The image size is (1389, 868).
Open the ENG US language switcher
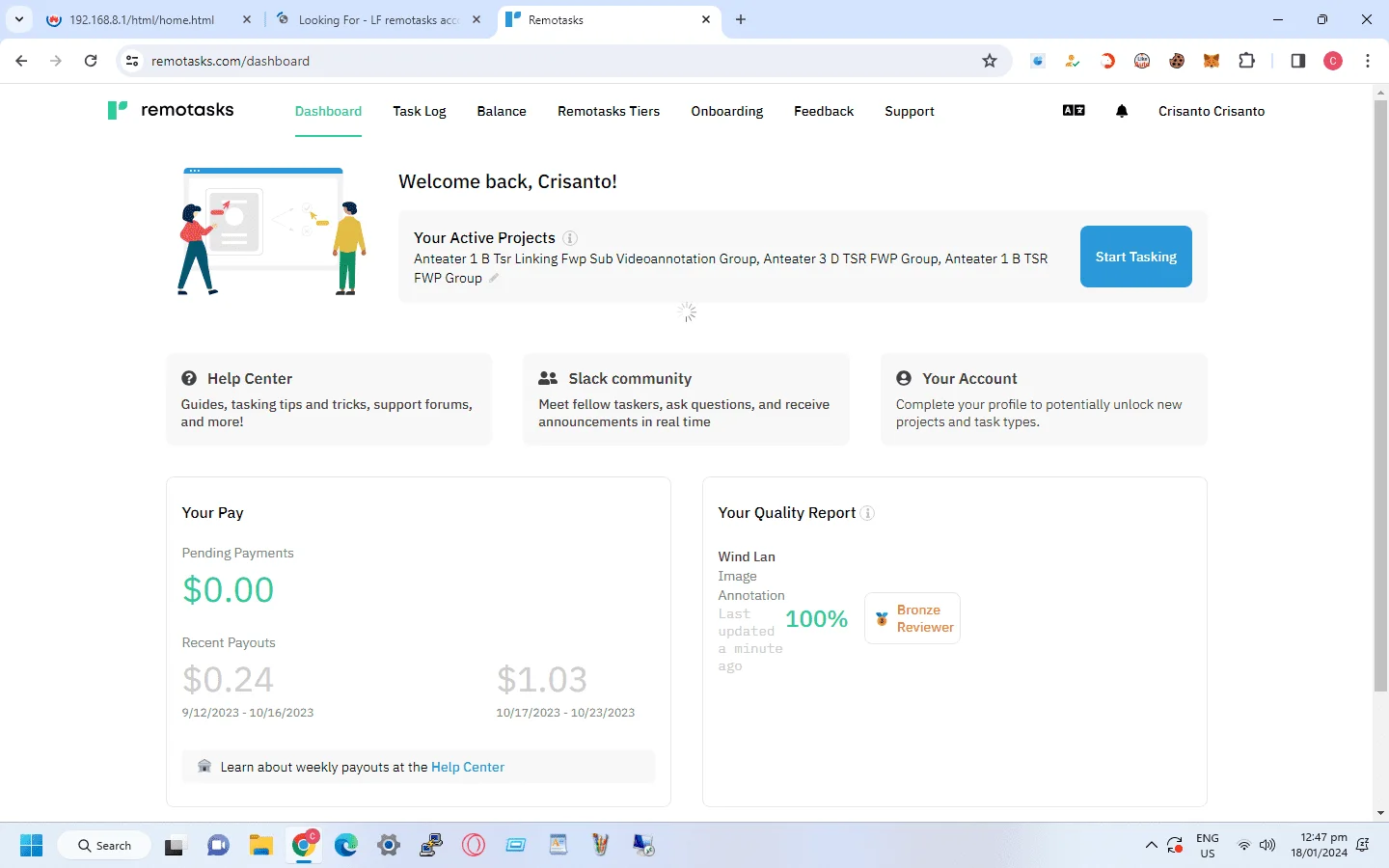1208,846
